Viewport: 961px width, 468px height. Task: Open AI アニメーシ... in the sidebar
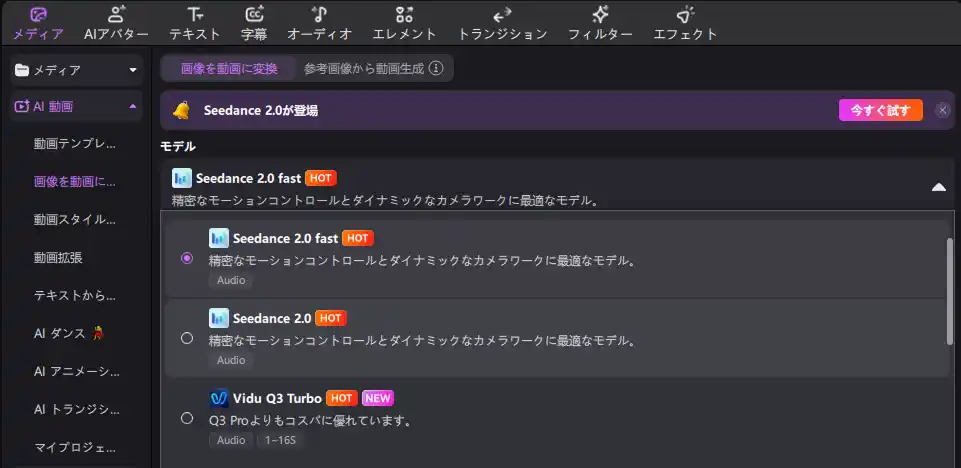77,372
